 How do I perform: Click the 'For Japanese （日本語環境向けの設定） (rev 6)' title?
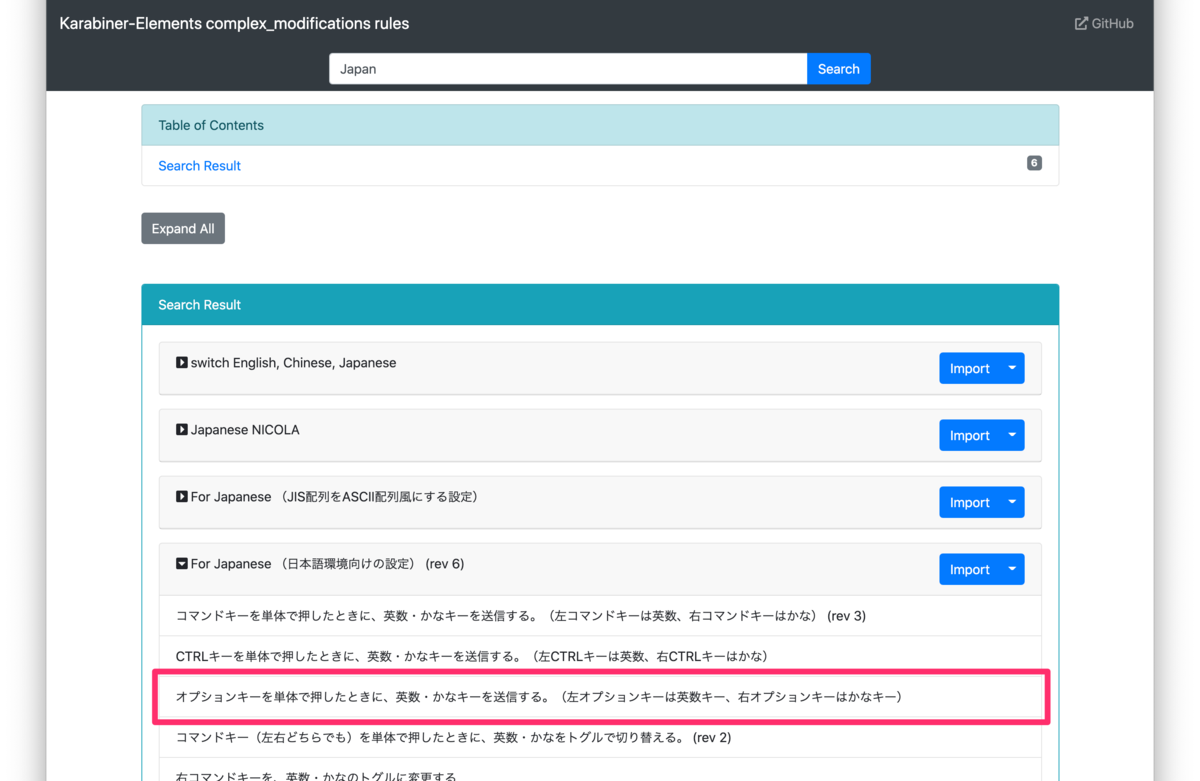(x=327, y=564)
